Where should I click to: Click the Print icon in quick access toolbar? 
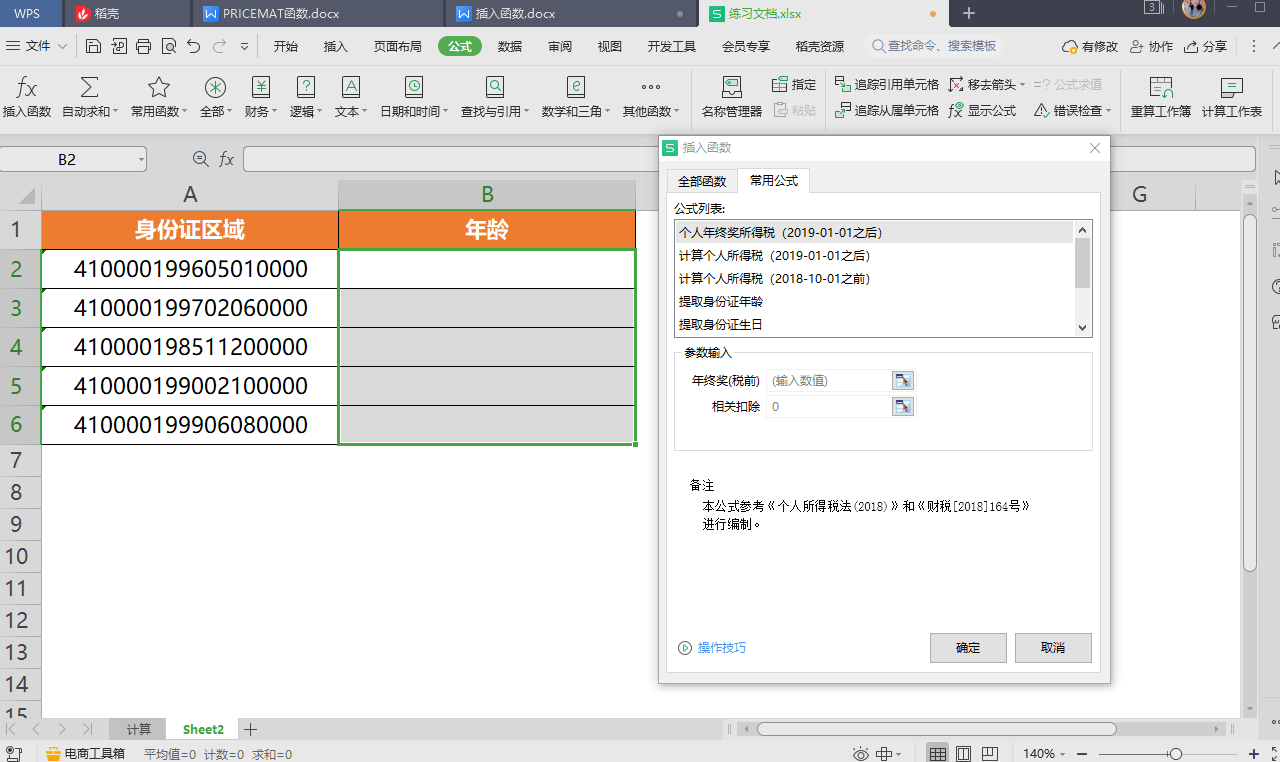tap(143, 46)
